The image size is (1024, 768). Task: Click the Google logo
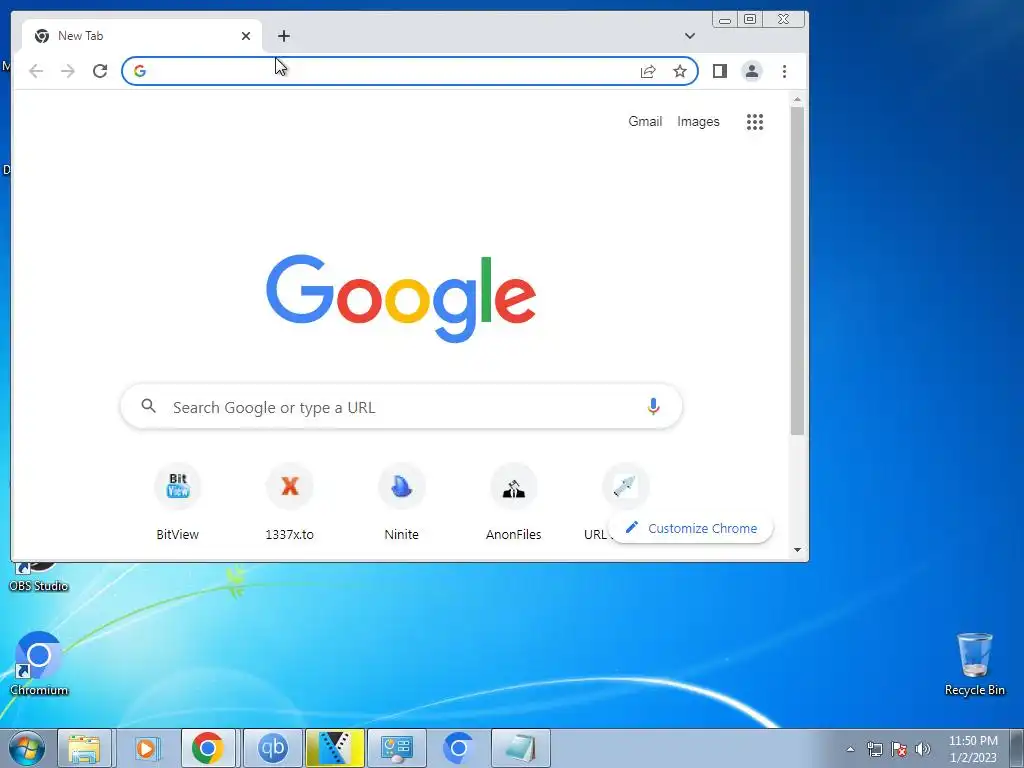(x=401, y=298)
